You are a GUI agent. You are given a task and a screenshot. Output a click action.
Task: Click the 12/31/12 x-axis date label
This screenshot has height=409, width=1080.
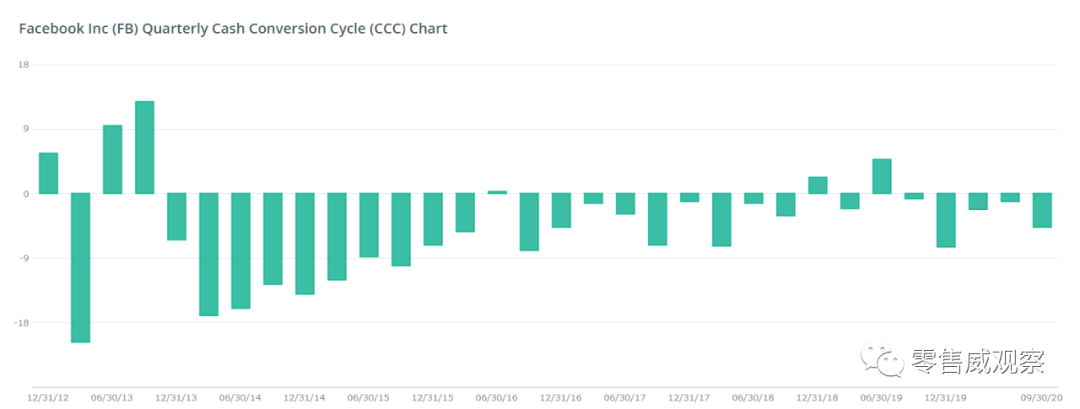pos(48,398)
